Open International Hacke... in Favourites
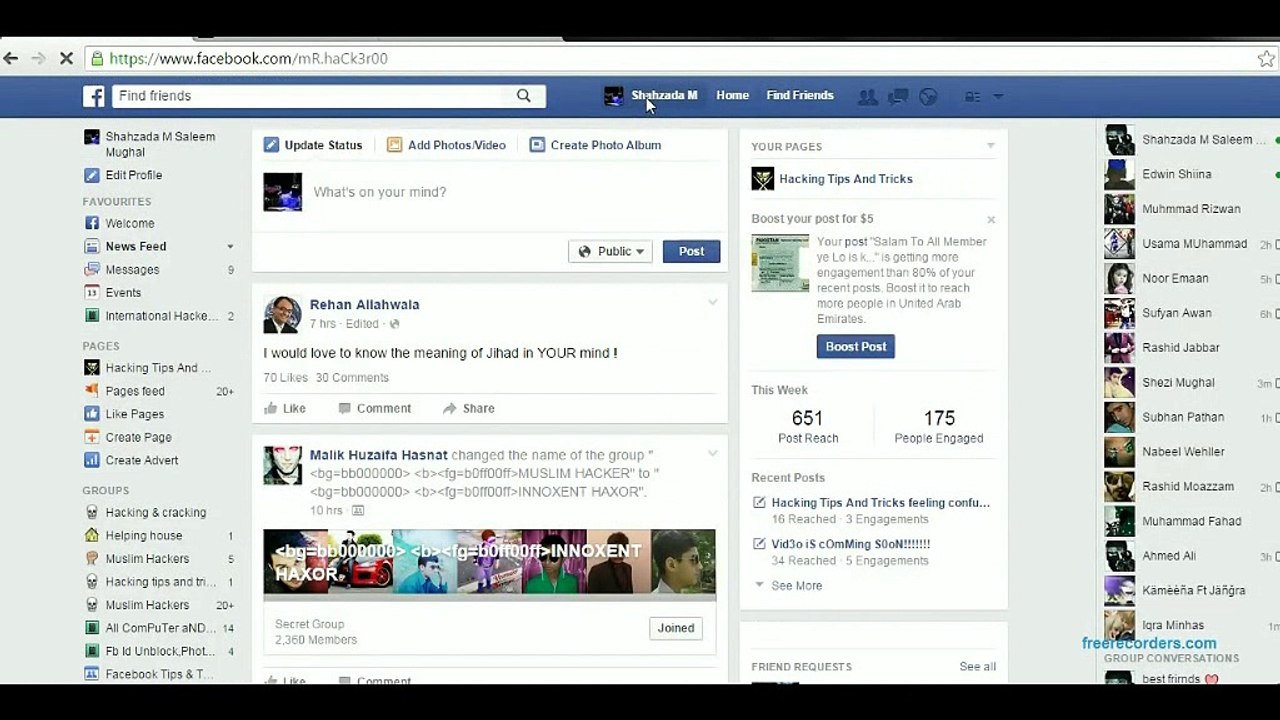This screenshot has width=1280, height=720. coord(162,316)
